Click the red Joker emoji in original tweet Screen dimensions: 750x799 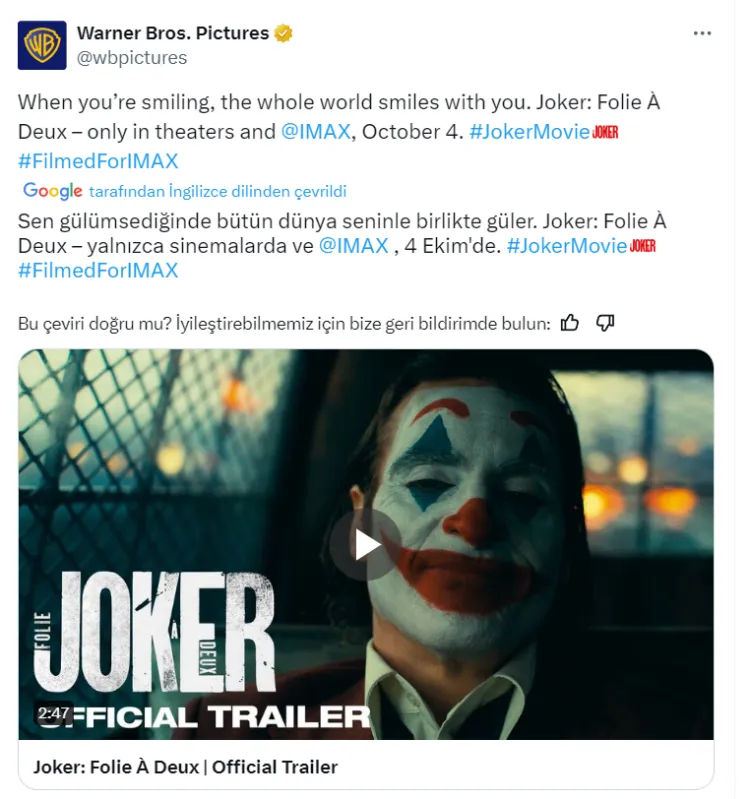pyautogui.click(x=605, y=132)
